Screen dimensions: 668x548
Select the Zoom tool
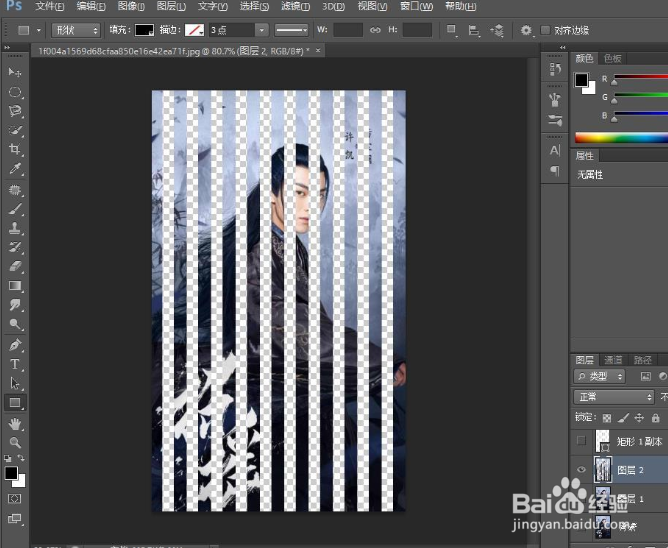14,443
